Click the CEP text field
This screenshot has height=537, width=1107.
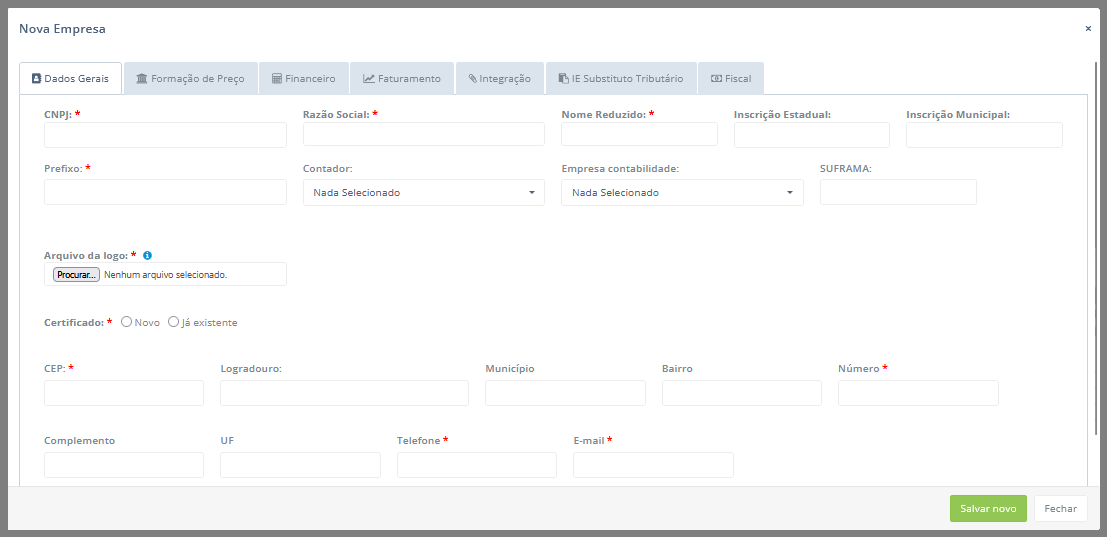(x=124, y=393)
